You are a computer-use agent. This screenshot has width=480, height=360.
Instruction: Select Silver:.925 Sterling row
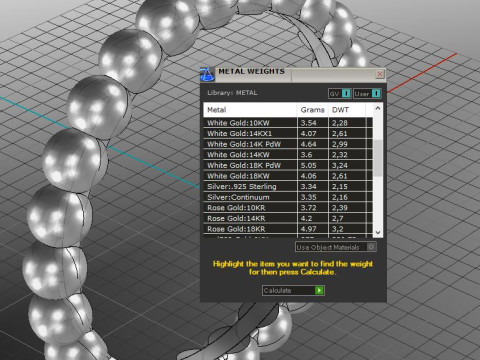coord(288,186)
